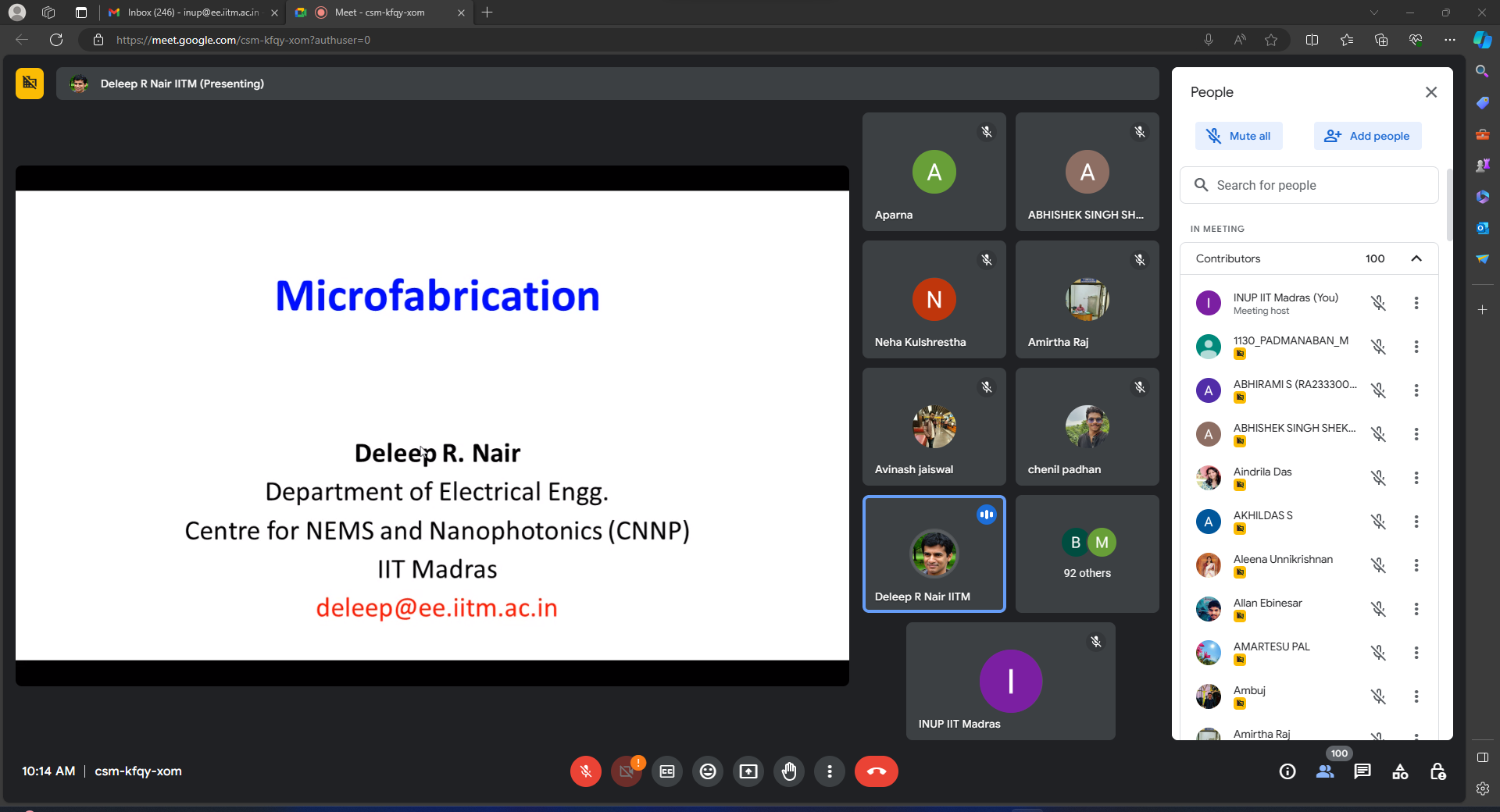Open more options for Ambuj
The height and width of the screenshot is (812, 1500).
[x=1416, y=696]
